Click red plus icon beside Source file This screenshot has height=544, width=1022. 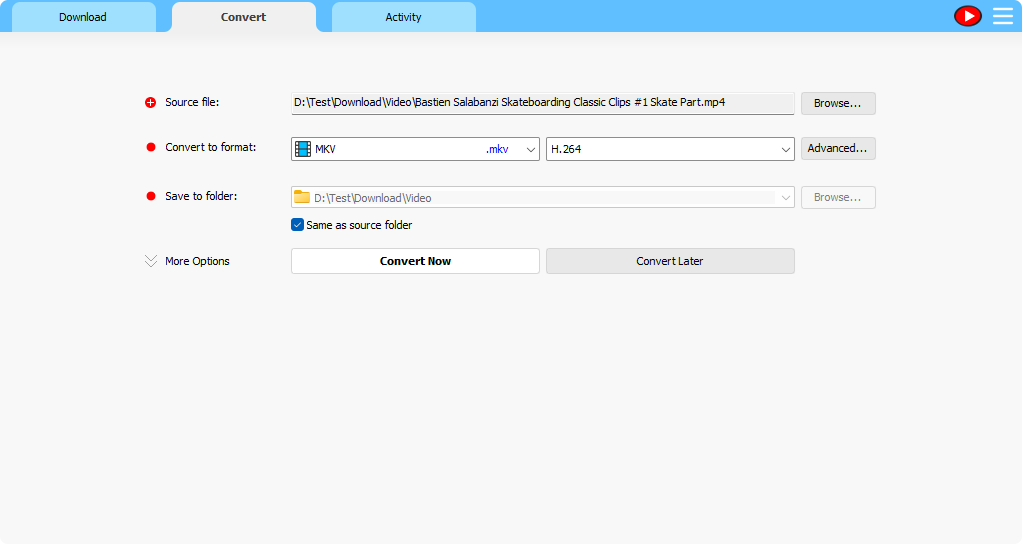click(151, 103)
